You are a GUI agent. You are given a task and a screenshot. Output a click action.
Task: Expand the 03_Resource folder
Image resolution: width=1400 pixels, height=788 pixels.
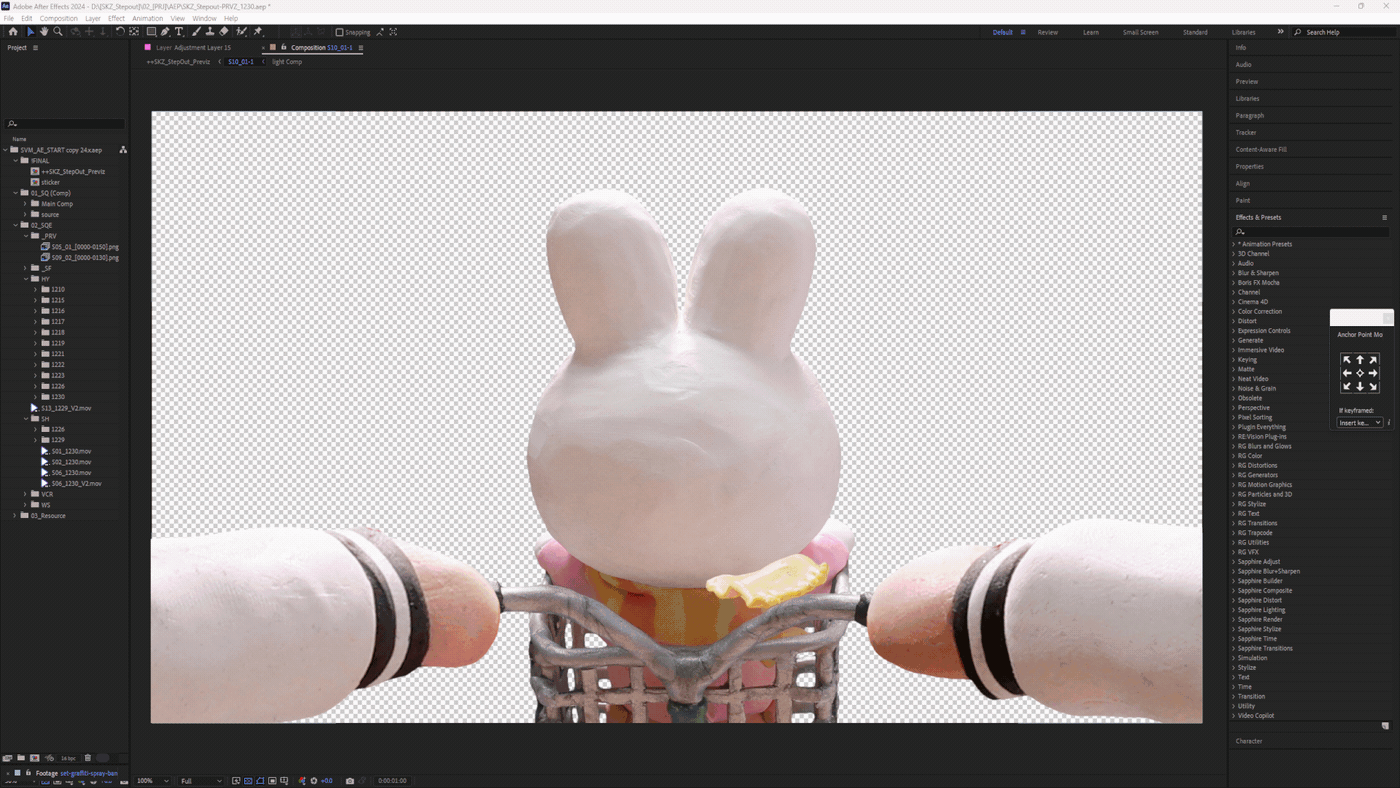tap(15, 516)
